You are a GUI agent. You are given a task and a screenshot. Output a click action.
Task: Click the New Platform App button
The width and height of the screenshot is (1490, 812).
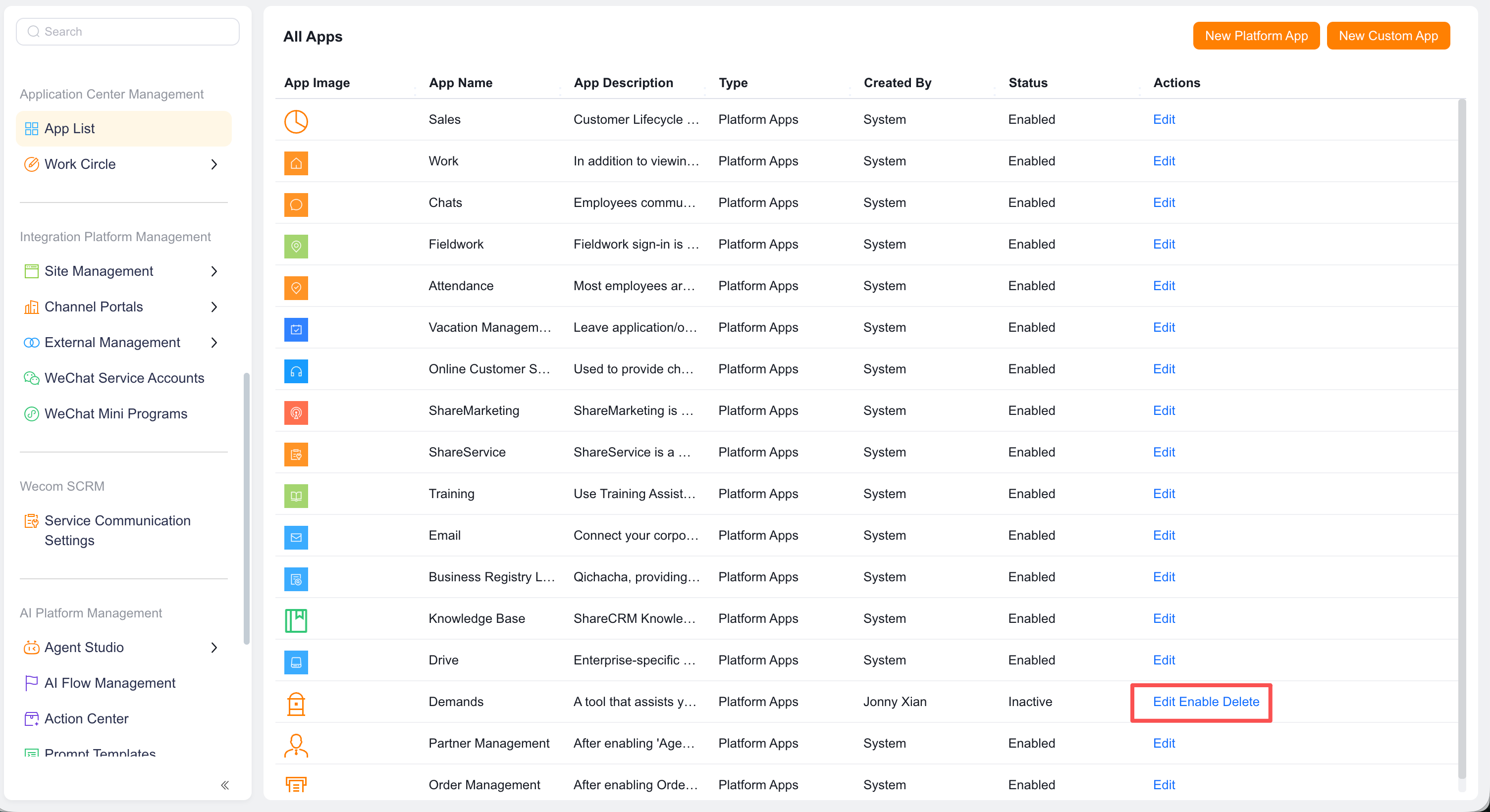(1256, 36)
